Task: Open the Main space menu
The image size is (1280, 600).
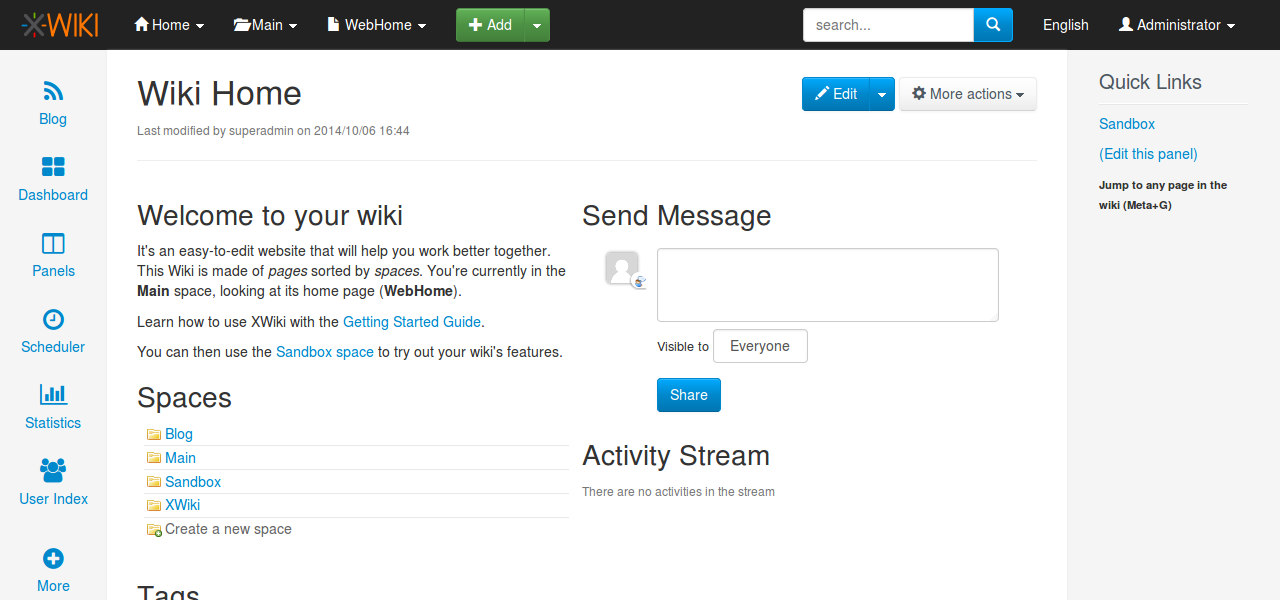Action: click(x=265, y=25)
